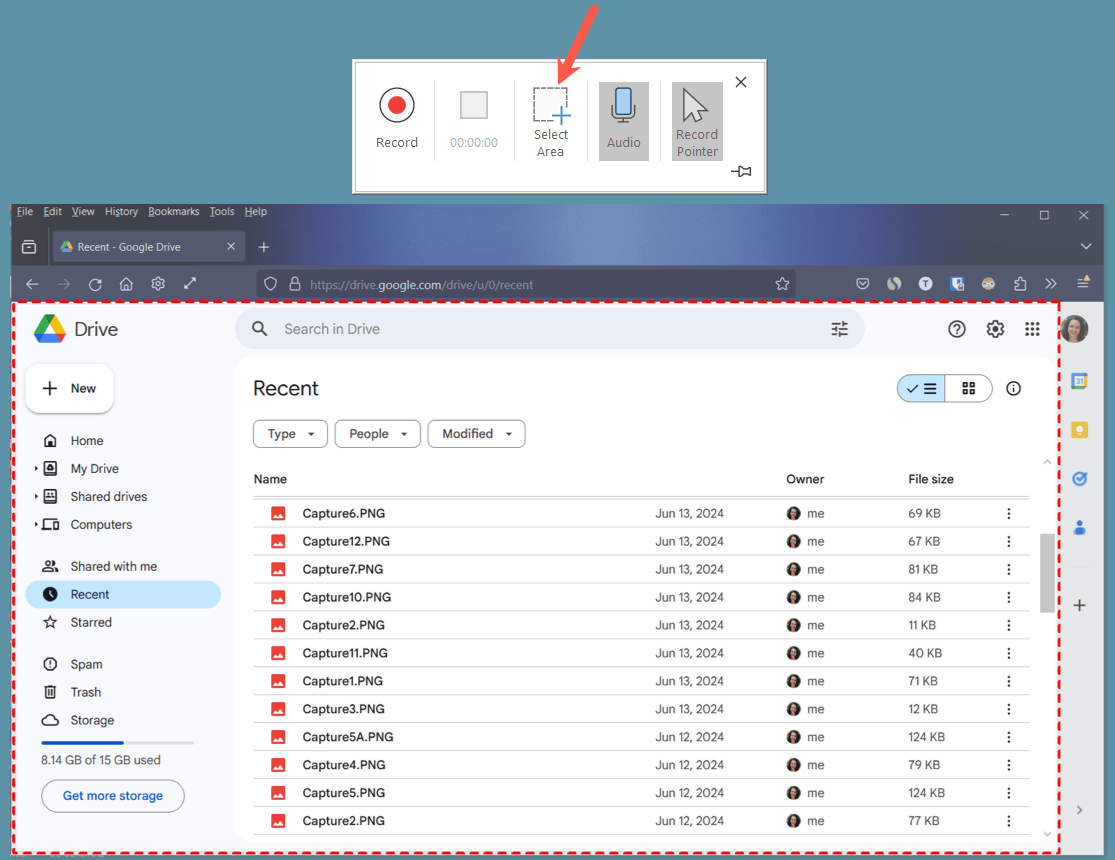Switch to list layout view
Image resolution: width=1115 pixels, height=860 pixels.
point(921,388)
